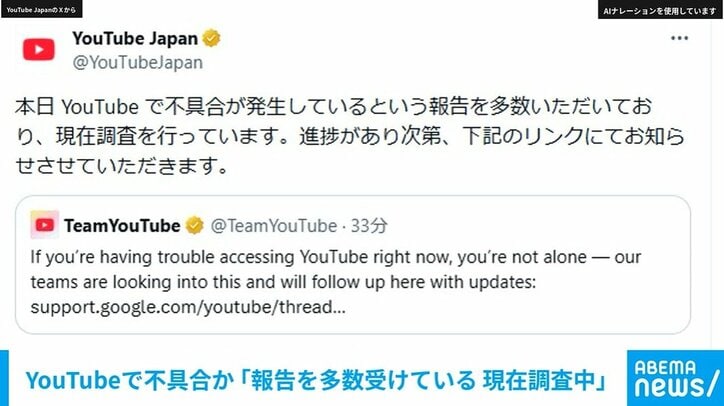This screenshot has width=724, height=406.
Task: Click the gold verified badge beside YouTube Japan
Action: (x=212, y=39)
